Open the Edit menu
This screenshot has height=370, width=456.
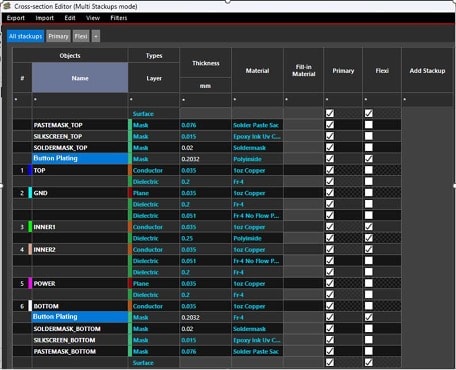pos(70,18)
